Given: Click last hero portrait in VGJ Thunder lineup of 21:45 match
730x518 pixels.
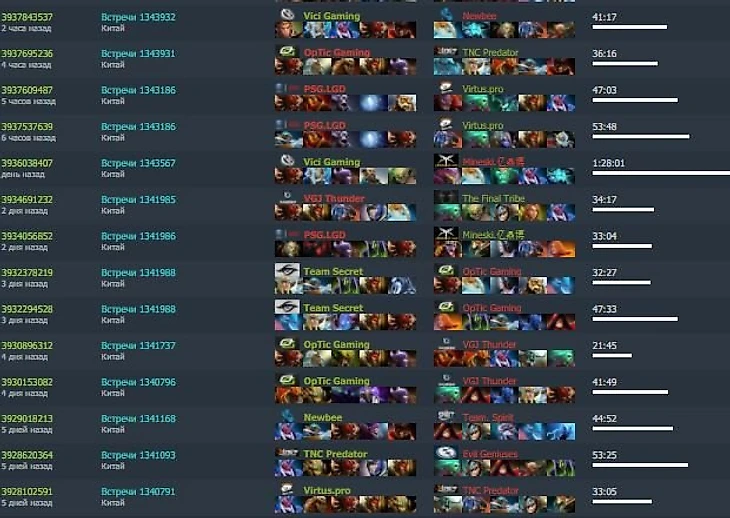Looking at the screenshot, I should [561, 358].
